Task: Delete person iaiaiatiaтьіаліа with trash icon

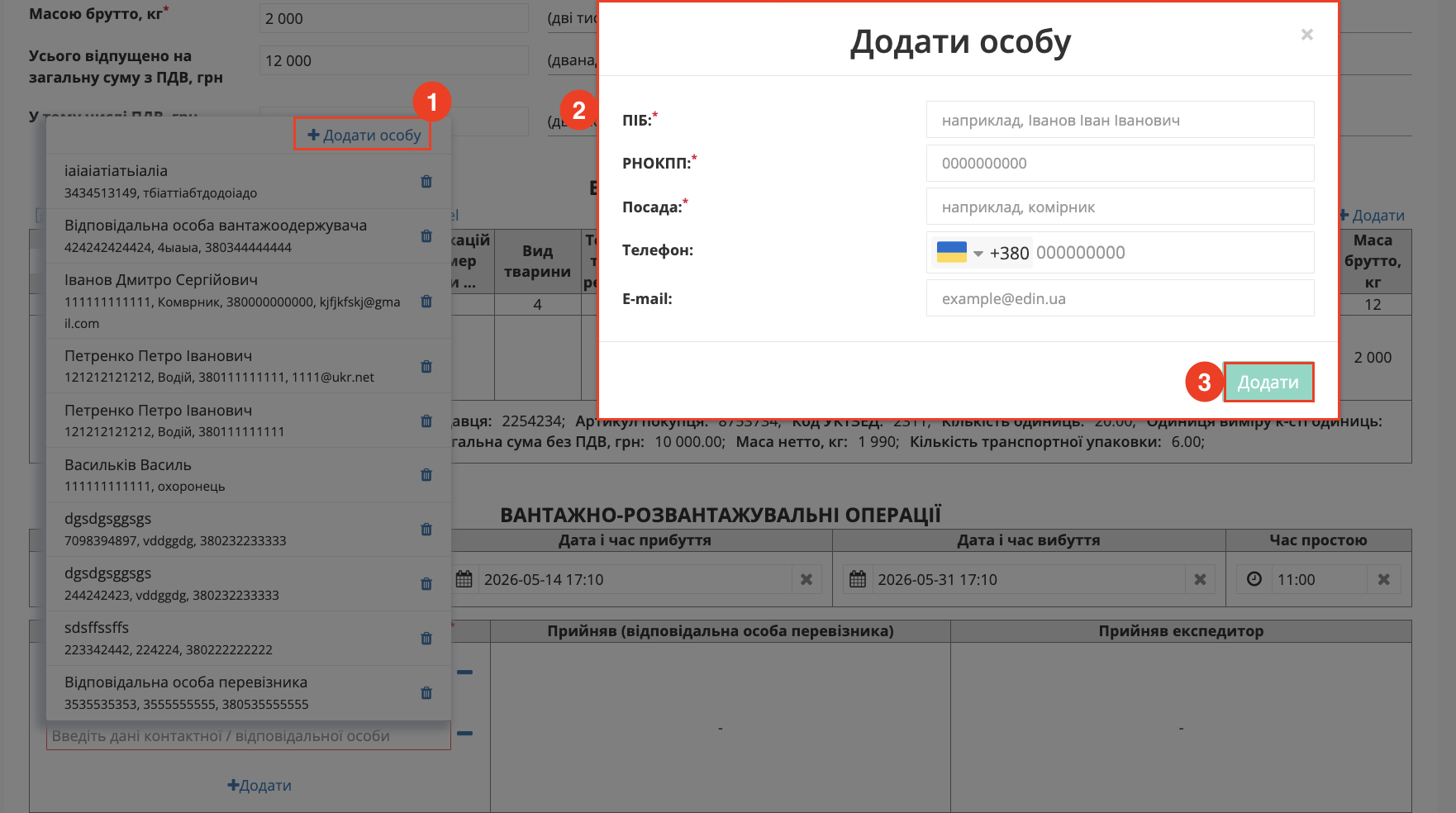Action: pyautogui.click(x=426, y=182)
